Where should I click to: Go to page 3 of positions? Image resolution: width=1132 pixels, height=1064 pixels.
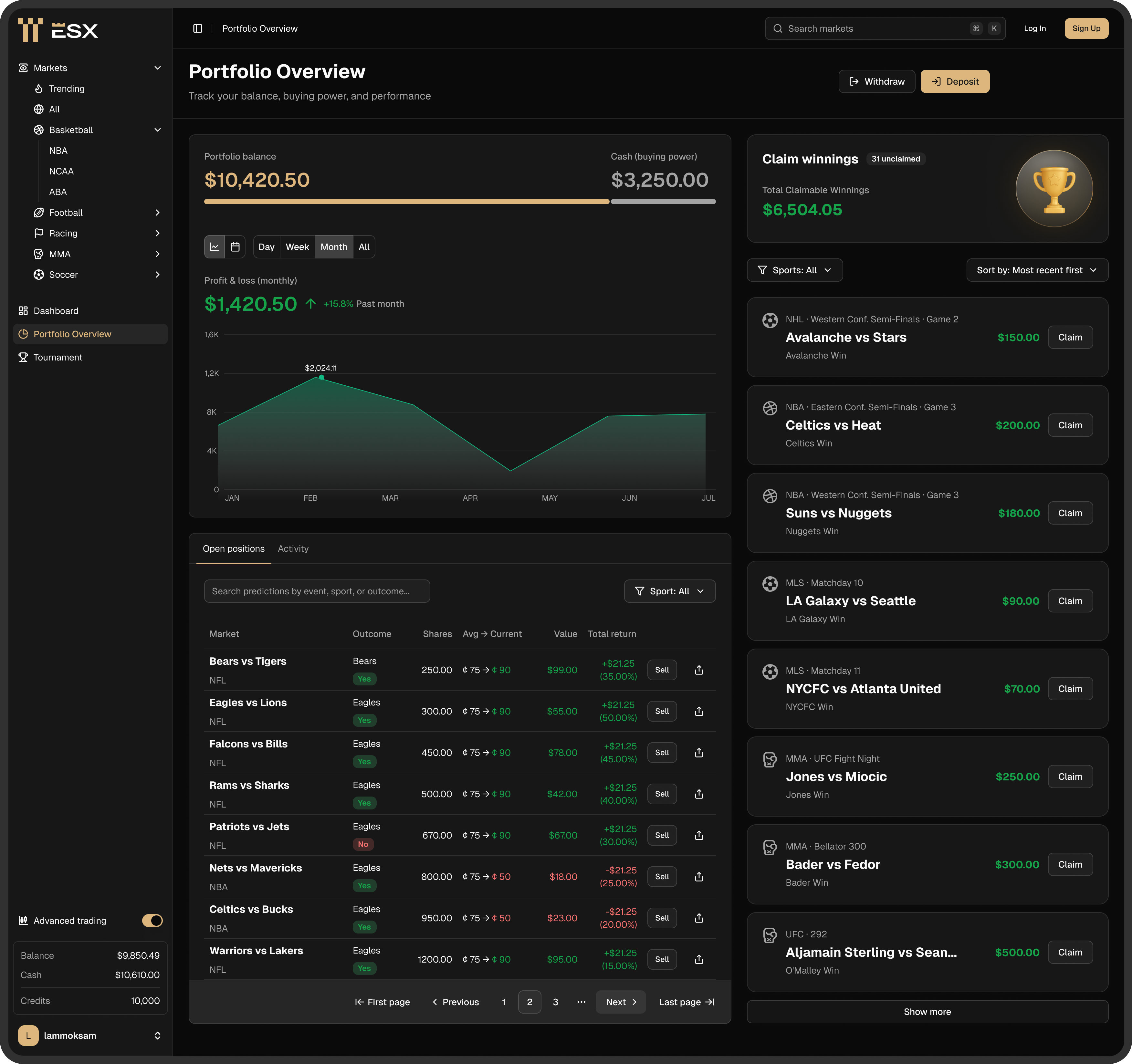[555, 1002]
